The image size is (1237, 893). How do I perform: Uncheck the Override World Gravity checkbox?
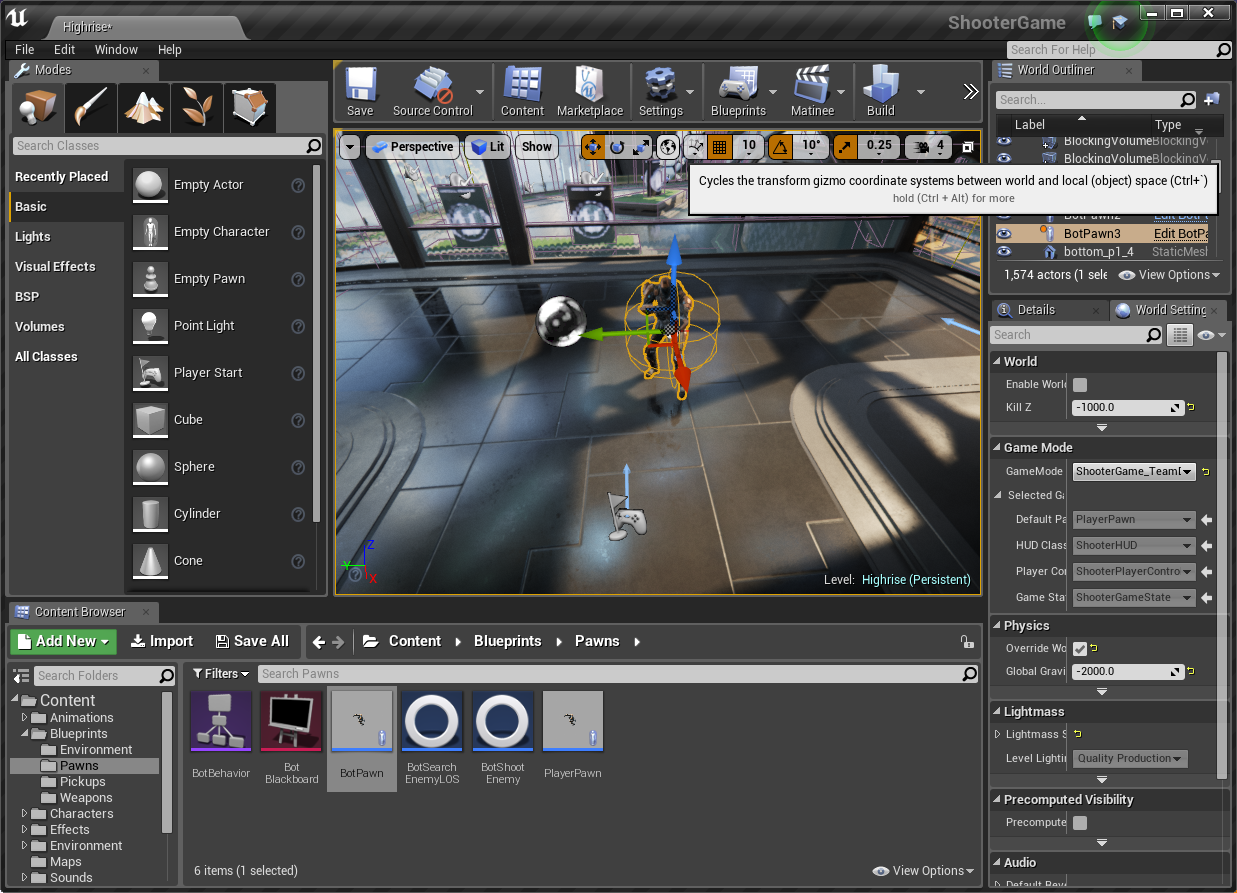click(1080, 649)
